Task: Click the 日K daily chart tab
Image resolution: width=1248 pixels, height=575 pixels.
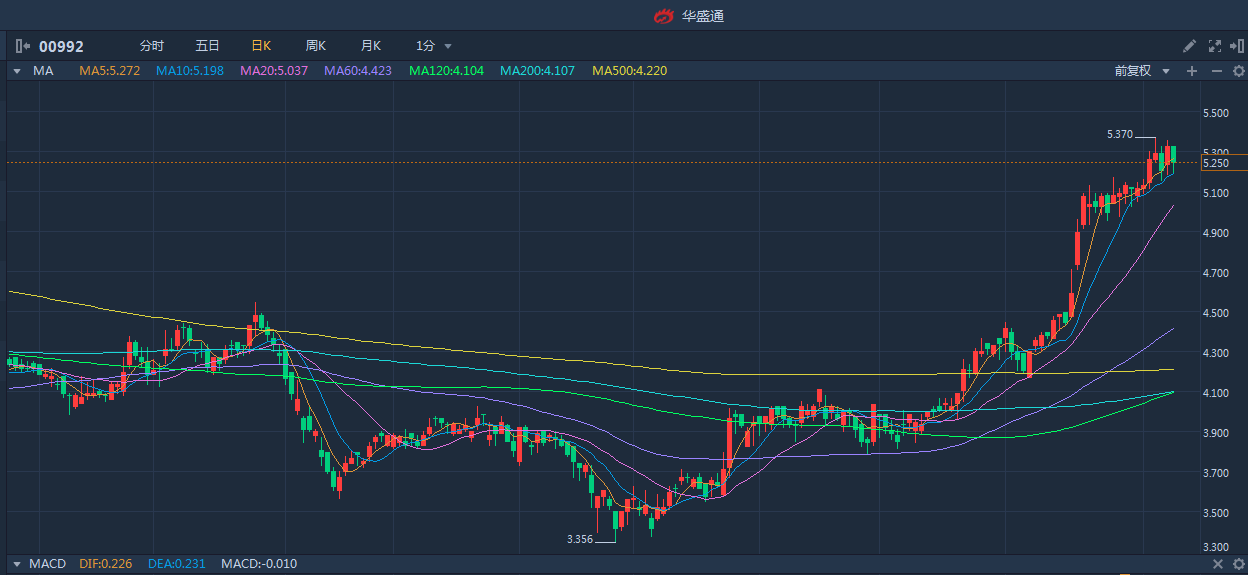Action: [x=261, y=46]
